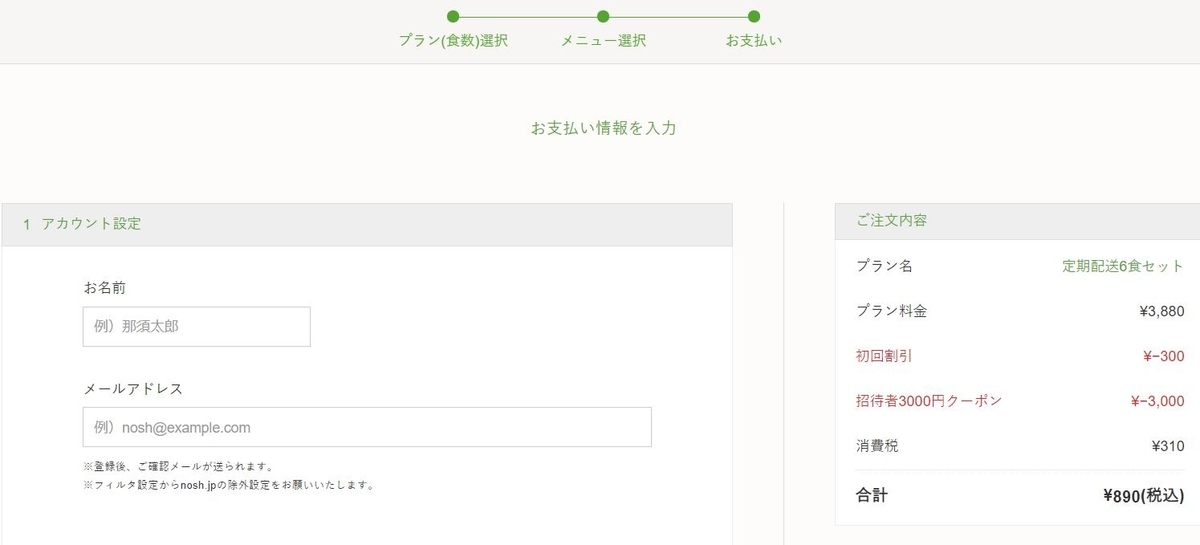Click the プラン料金 label
Viewport: 1200px width, 545px height.
[891, 311]
